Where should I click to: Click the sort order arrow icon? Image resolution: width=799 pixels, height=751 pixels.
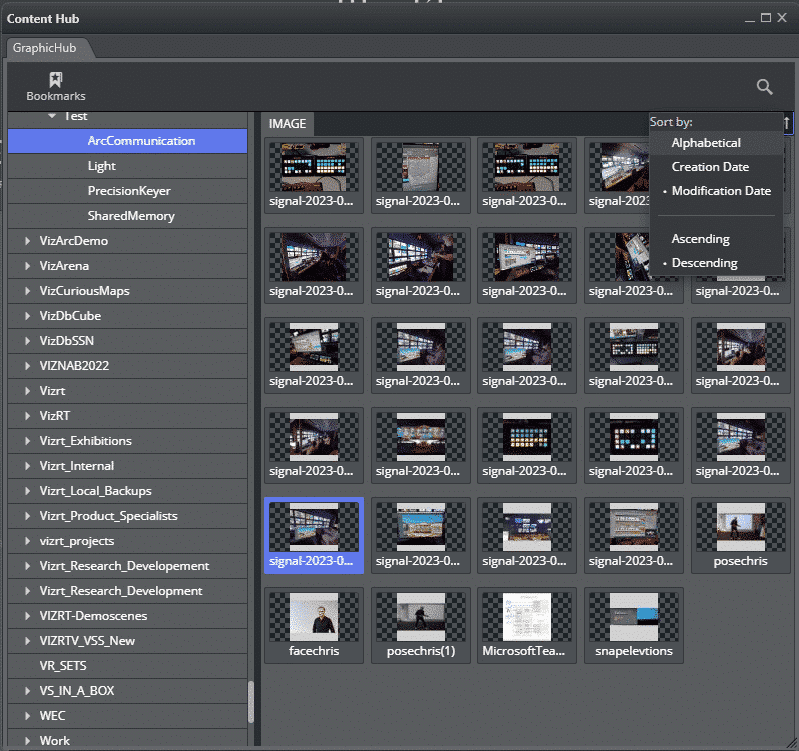[787, 123]
